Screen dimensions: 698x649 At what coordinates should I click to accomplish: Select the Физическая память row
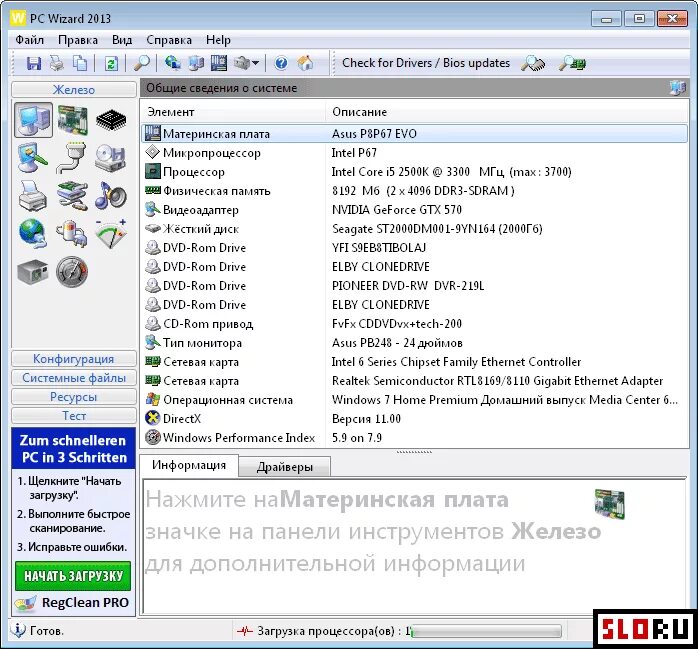[414, 191]
